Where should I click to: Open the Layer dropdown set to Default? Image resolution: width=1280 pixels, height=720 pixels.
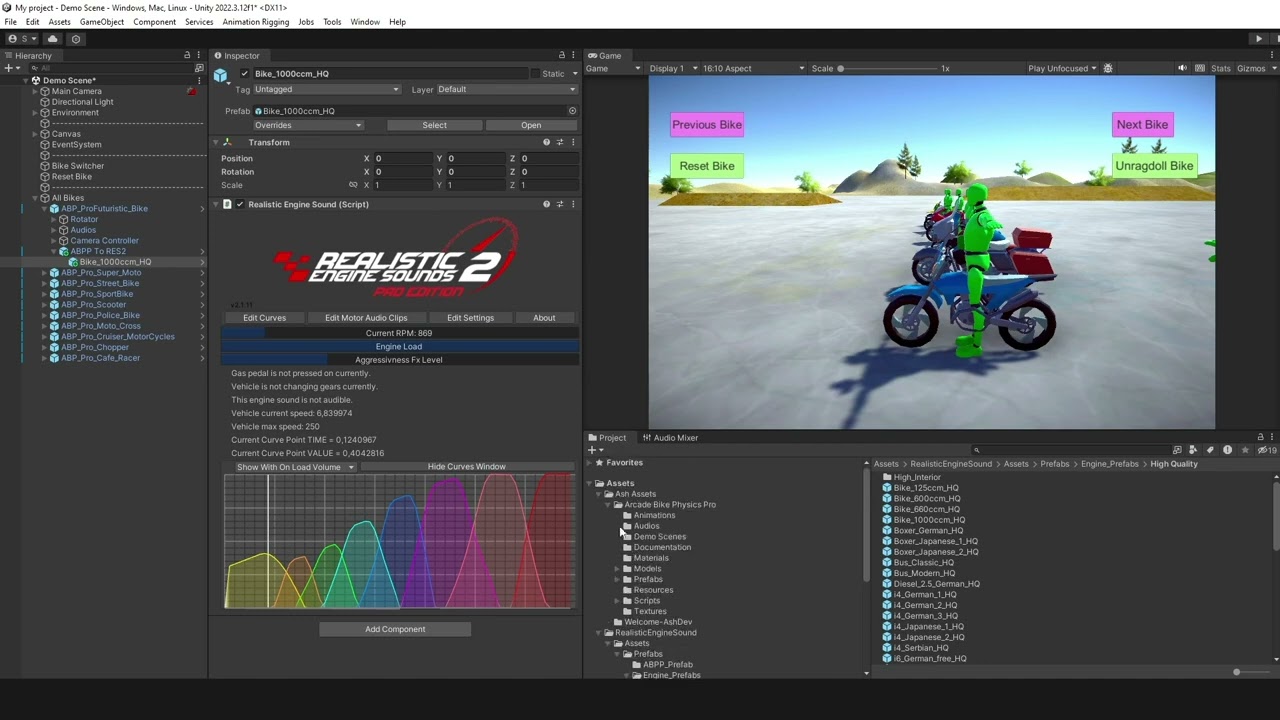coord(505,89)
